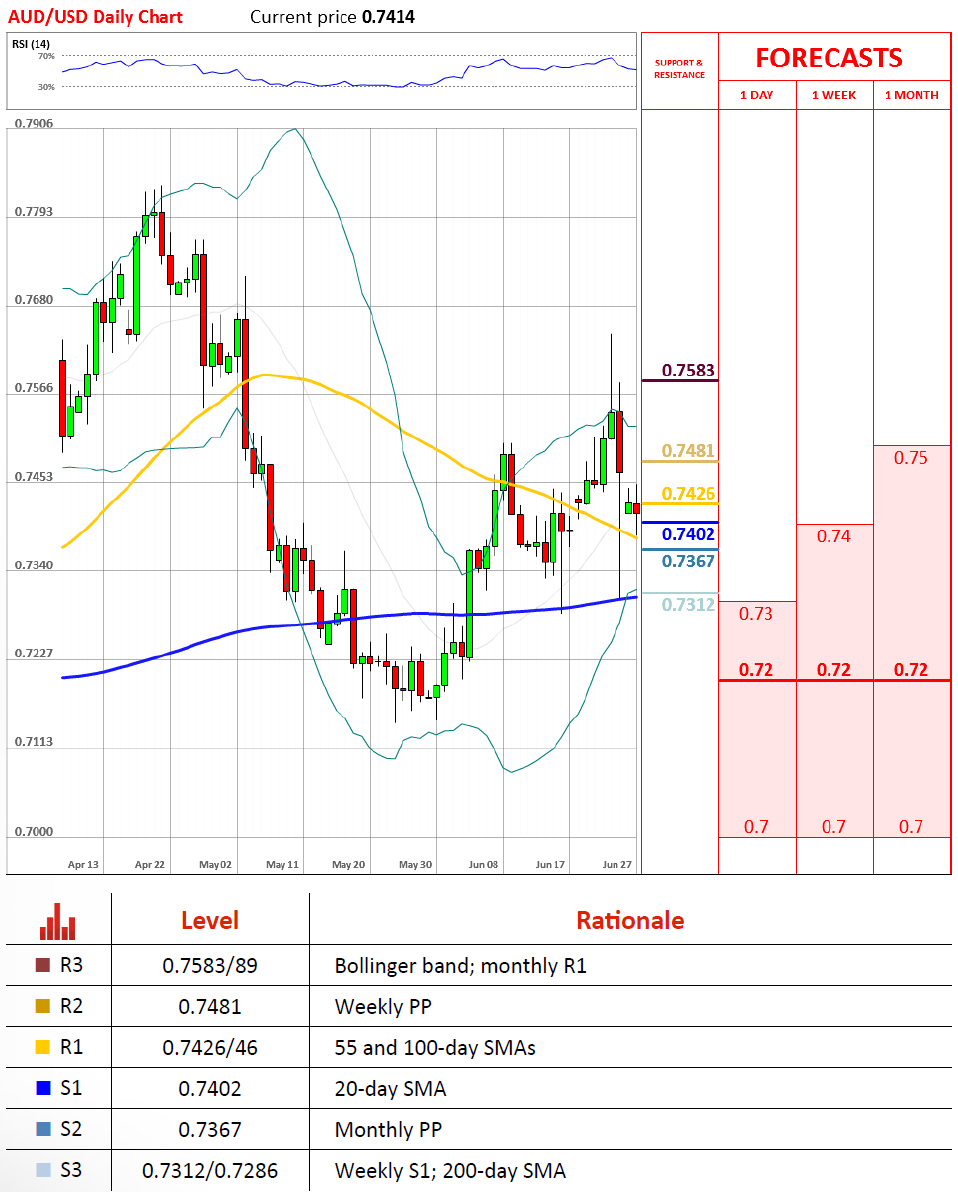The image size is (958, 1192).
Task: Click the 0.7583 resistance level label
Action: coord(688,370)
